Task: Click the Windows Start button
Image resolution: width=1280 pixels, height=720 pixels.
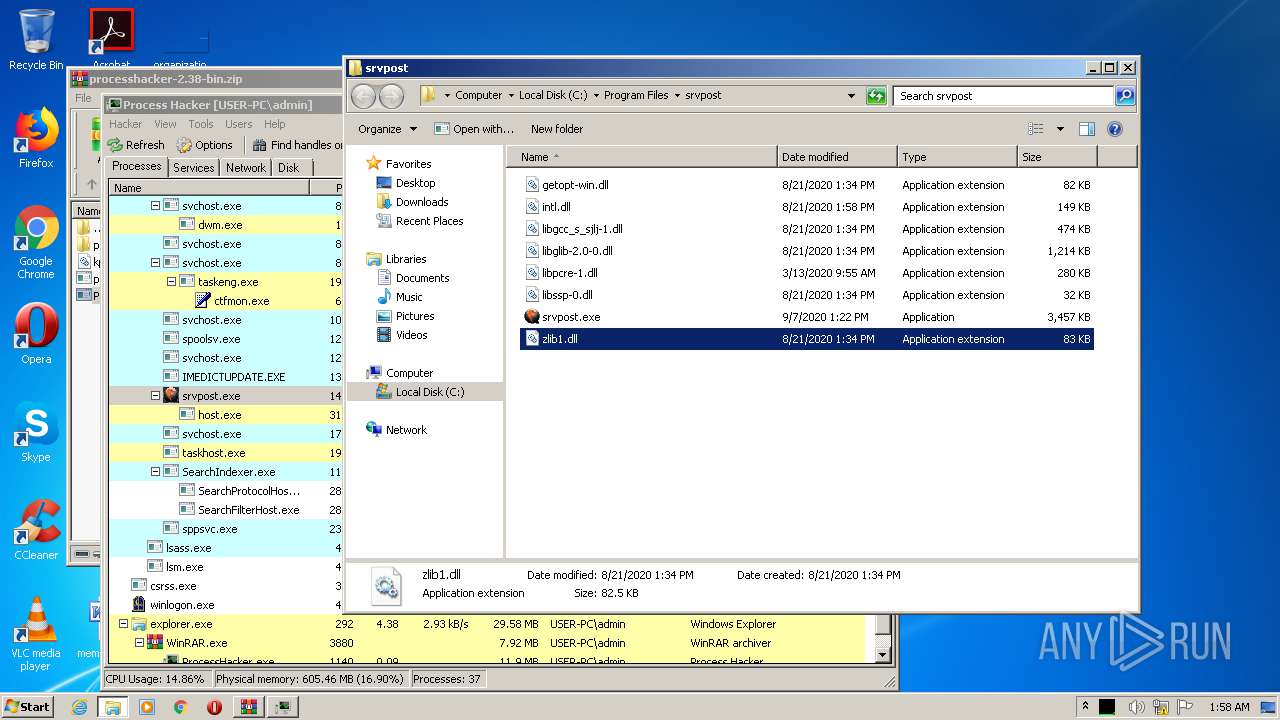Action: tap(28, 707)
